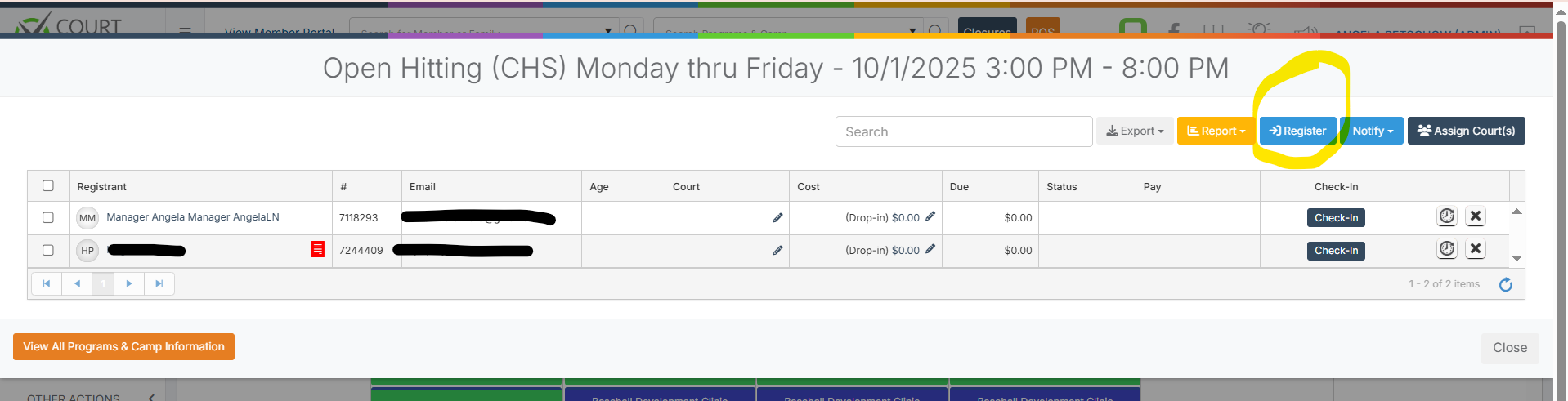Image resolution: width=1568 pixels, height=401 pixels.
Task: Remove registrant 7244409 with the X icon
Action: point(1475,249)
